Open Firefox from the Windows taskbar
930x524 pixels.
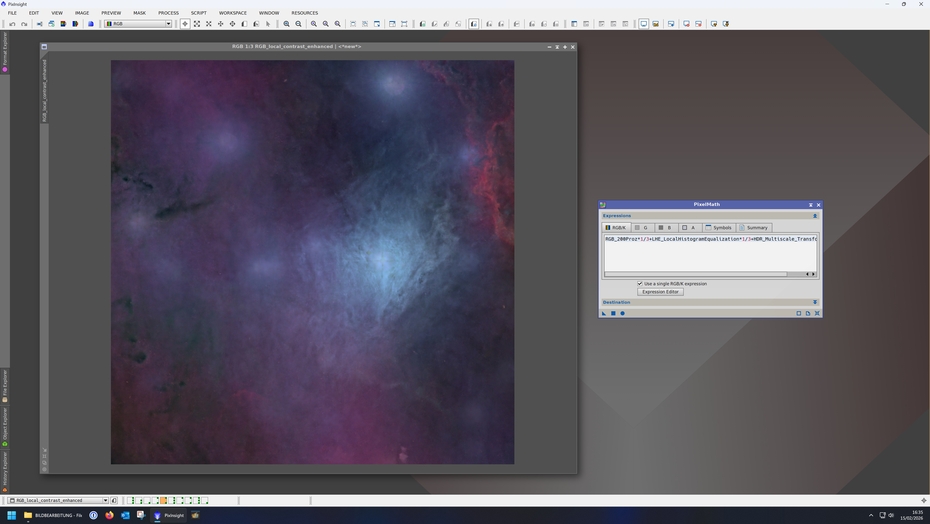[109, 515]
